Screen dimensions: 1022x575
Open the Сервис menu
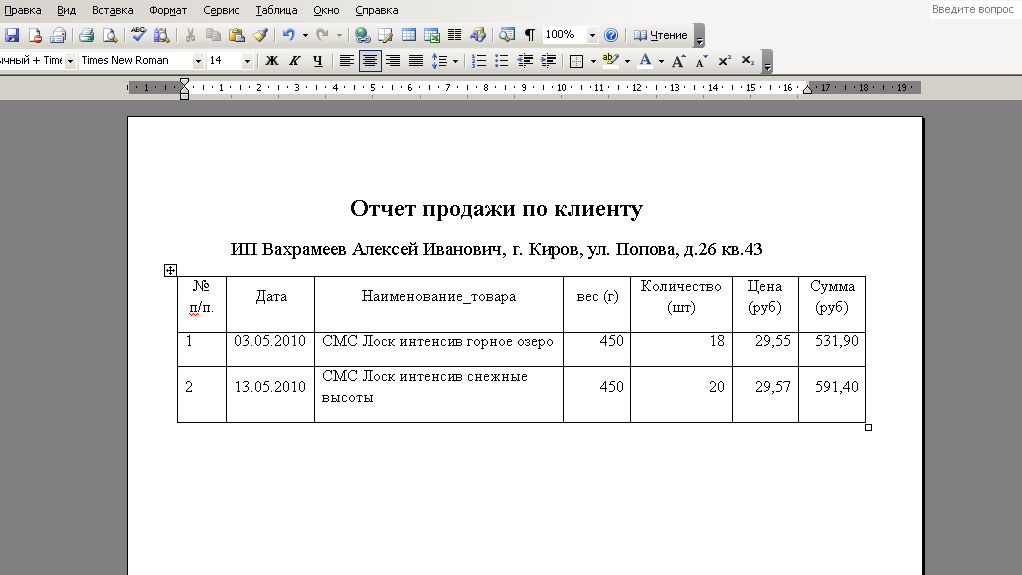[221, 10]
